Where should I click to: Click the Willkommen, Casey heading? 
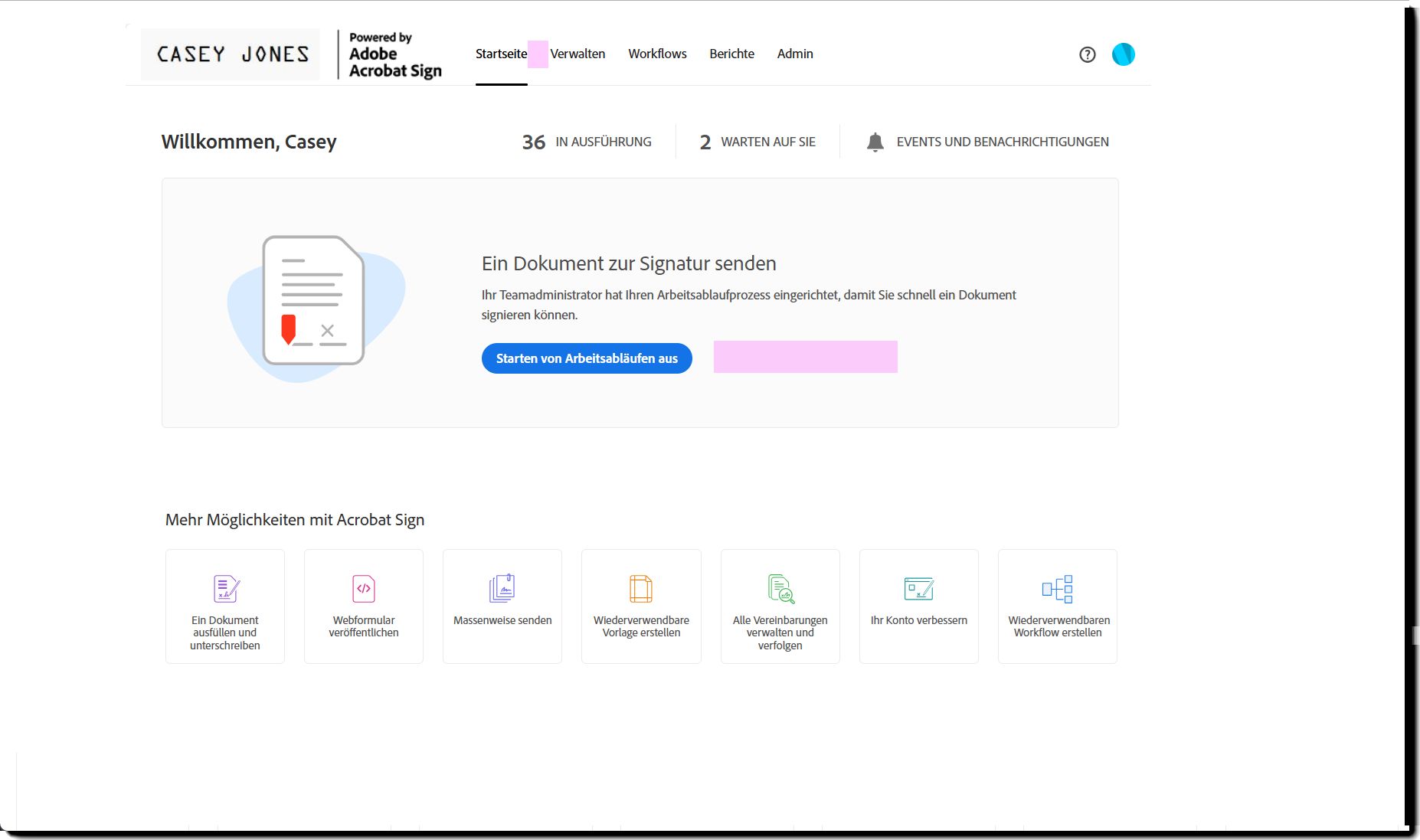tap(249, 142)
